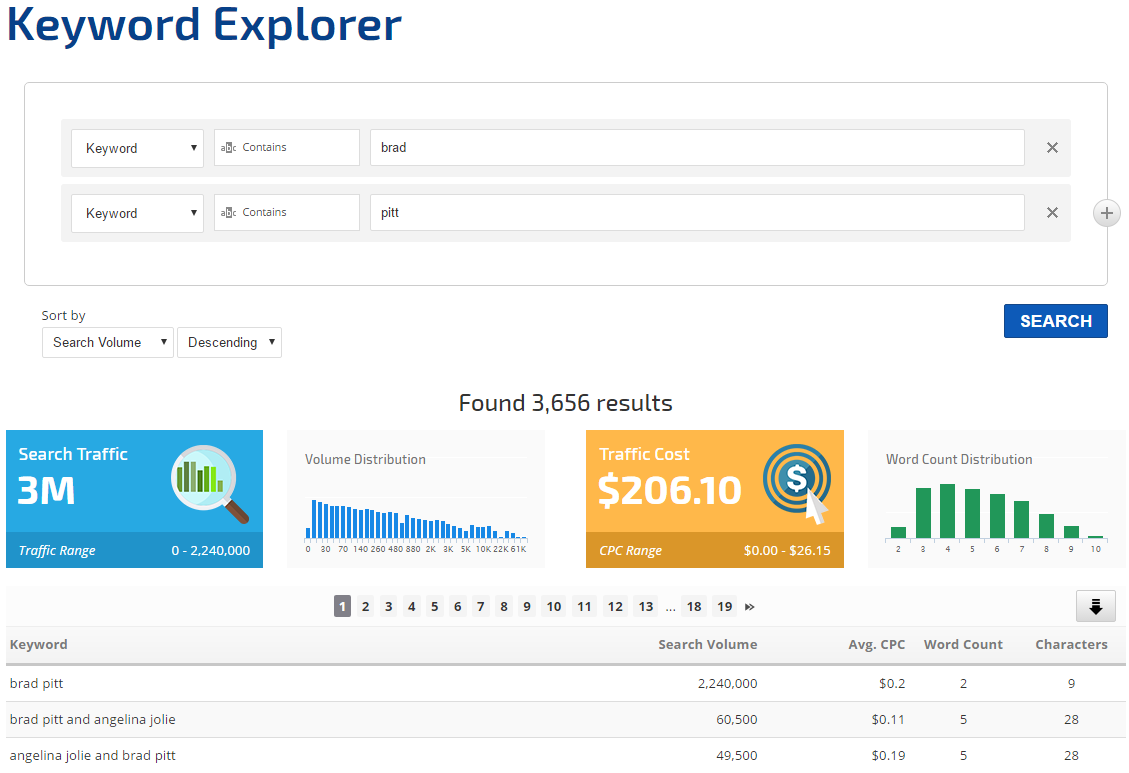
Task: Change the Descending sort order dropdown
Action: click(x=229, y=342)
